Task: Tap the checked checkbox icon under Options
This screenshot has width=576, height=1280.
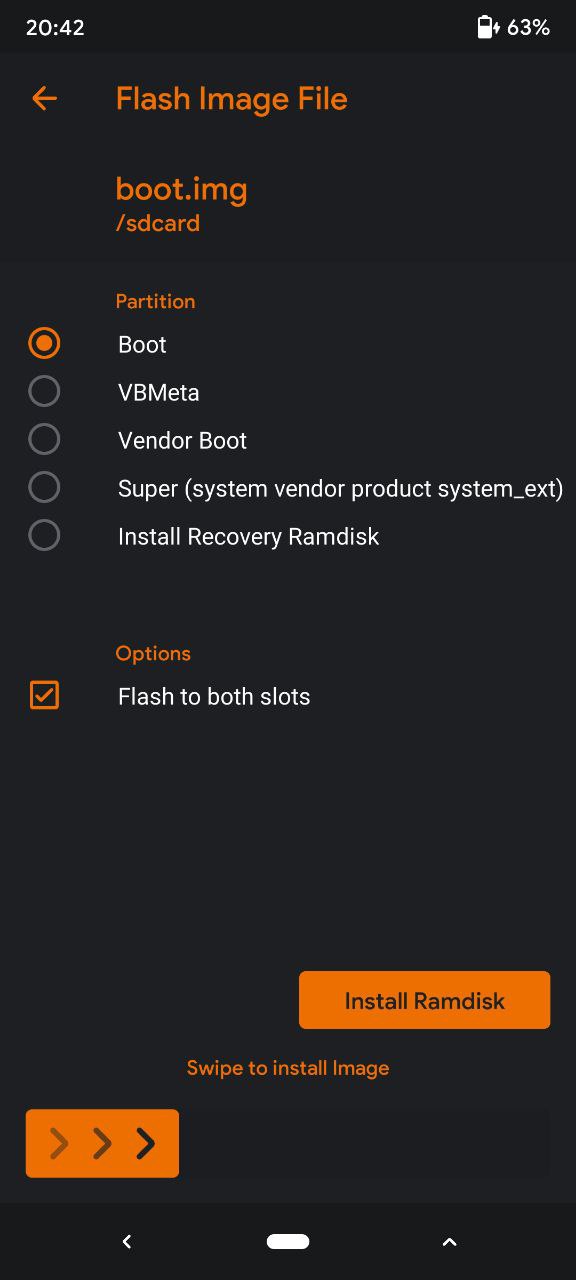Action: pos(44,695)
